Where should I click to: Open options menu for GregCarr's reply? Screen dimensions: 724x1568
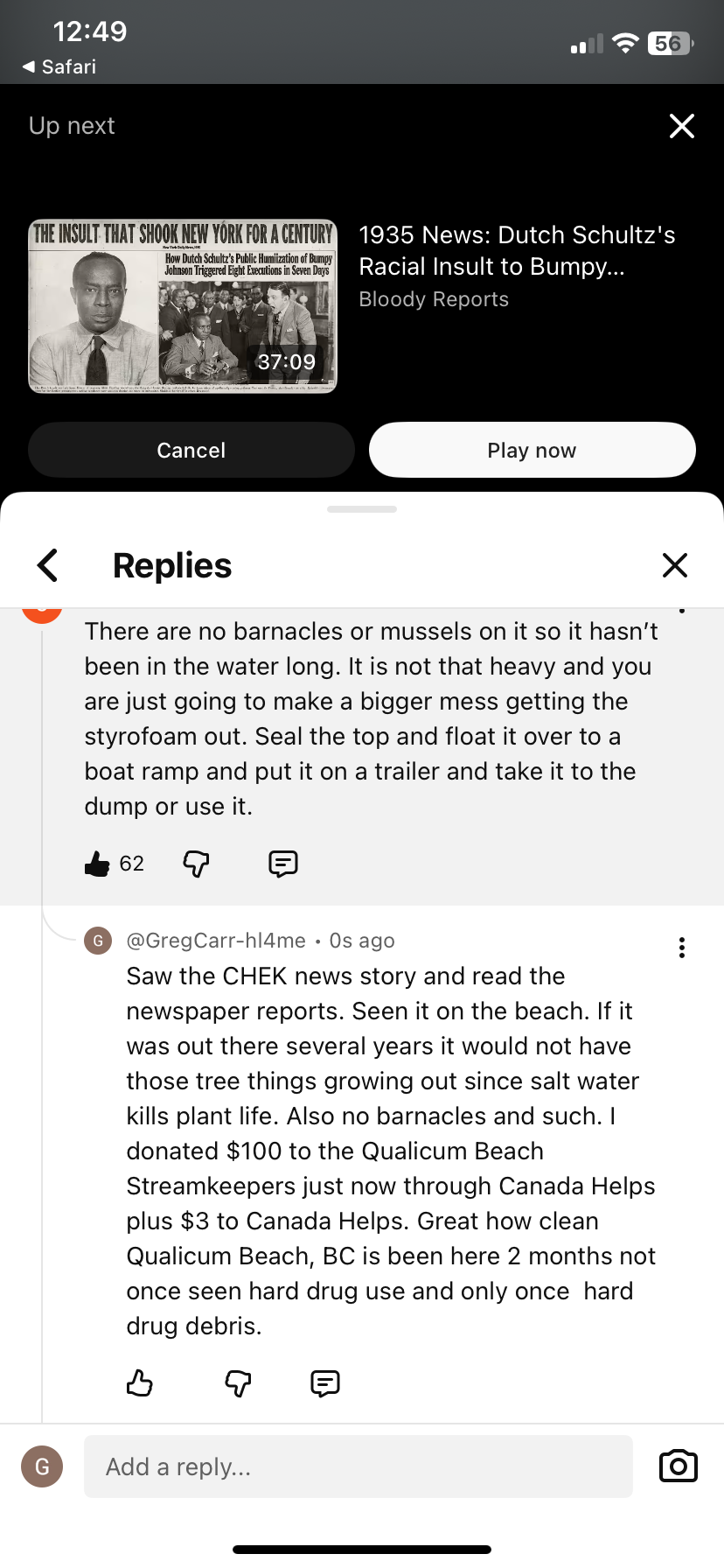click(681, 948)
